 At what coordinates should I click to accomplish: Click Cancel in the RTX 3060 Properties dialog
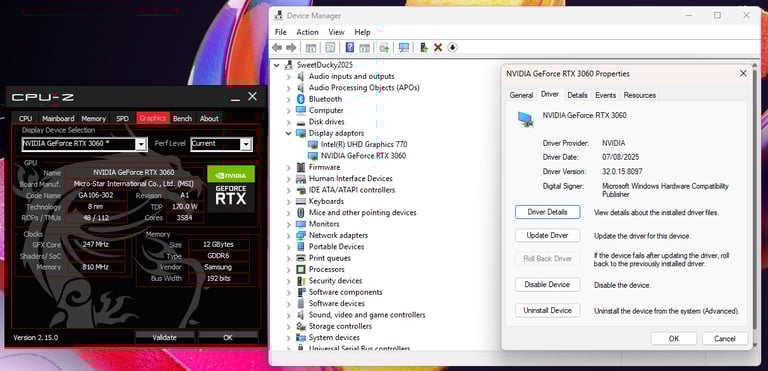[725, 339]
